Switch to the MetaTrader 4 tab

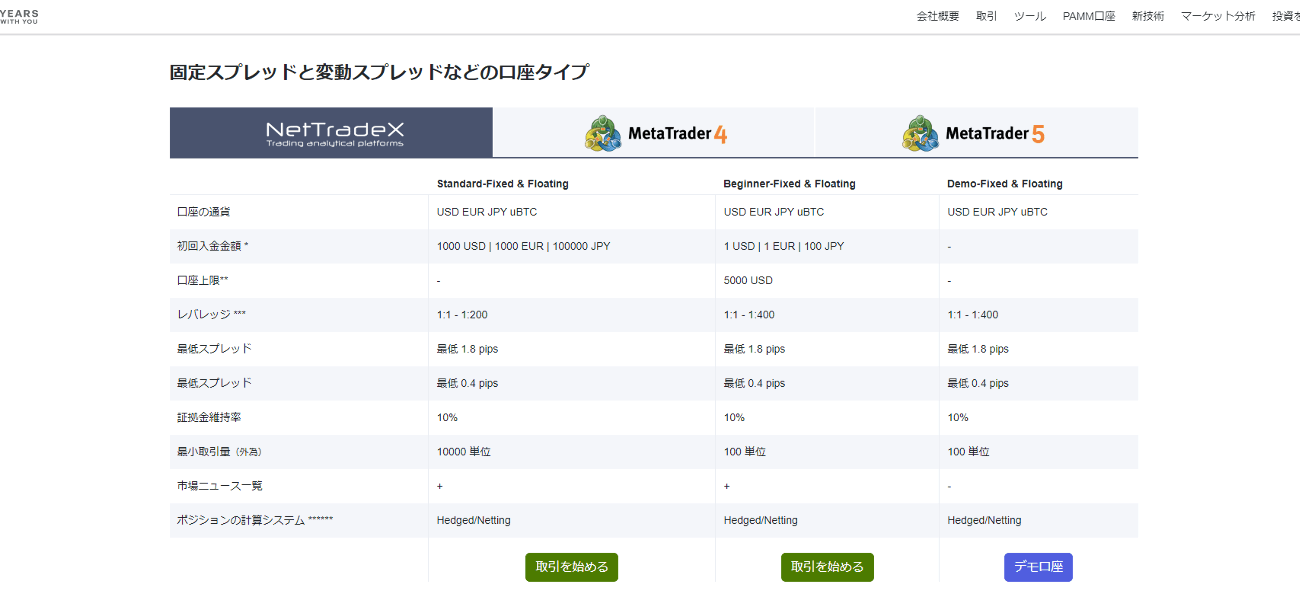coord(654,132)
